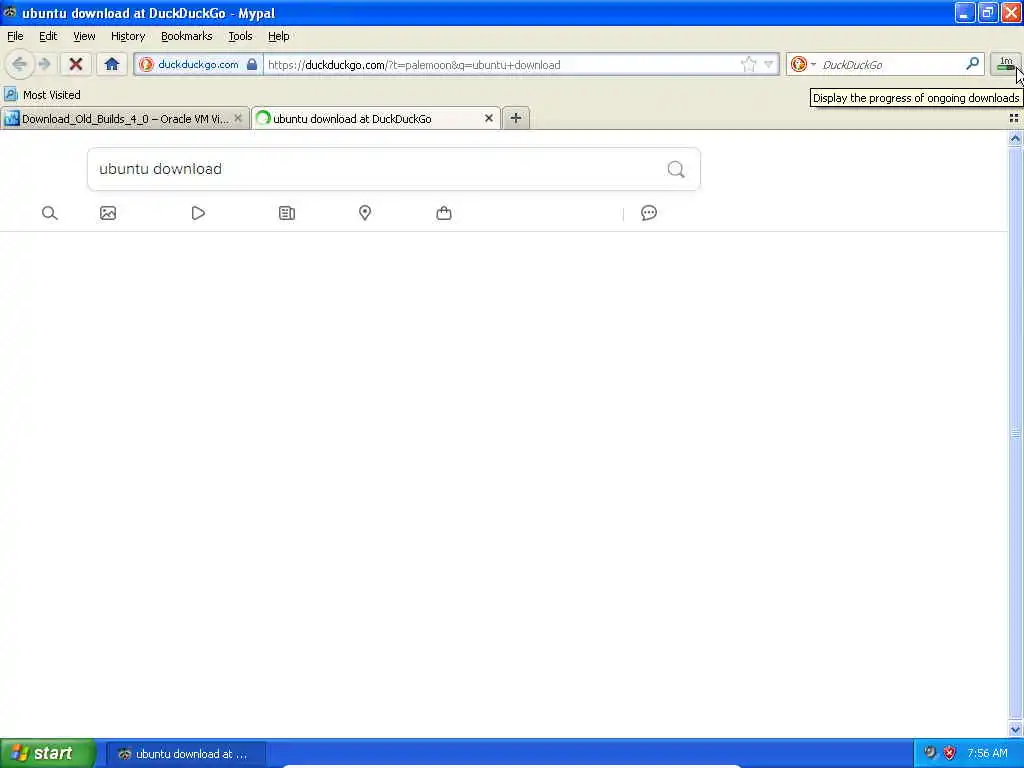
Task: Click the padlock icon in the address bar
Action: tap(252, 64)
